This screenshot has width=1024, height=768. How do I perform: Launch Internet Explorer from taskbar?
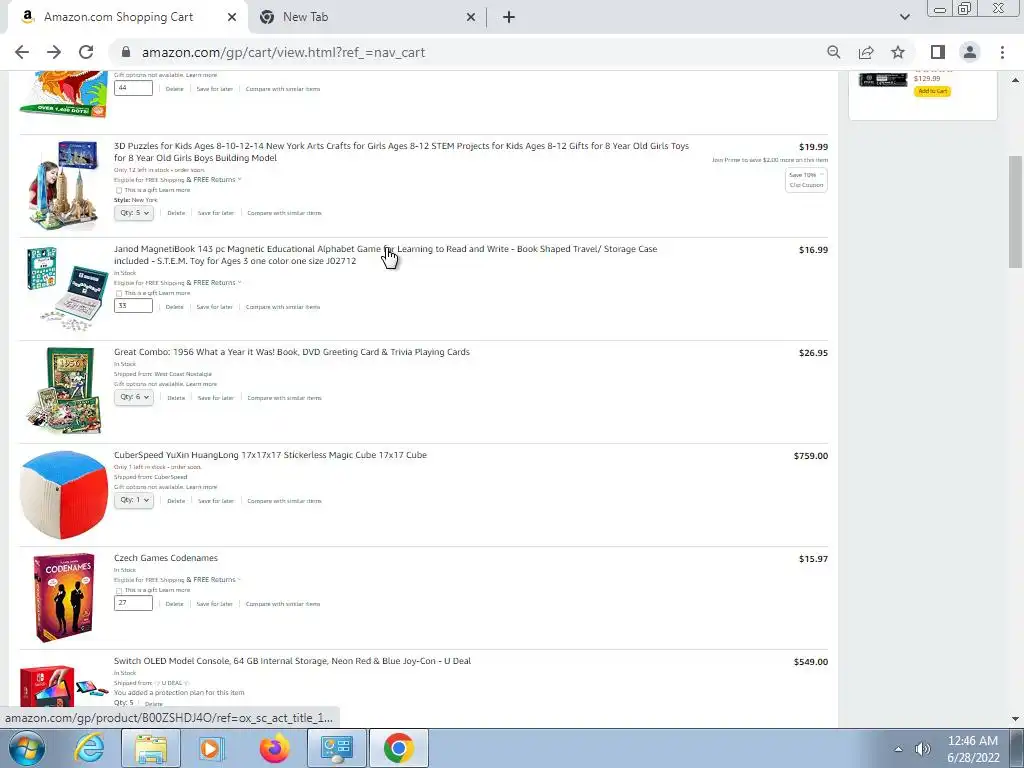point(89,748)
